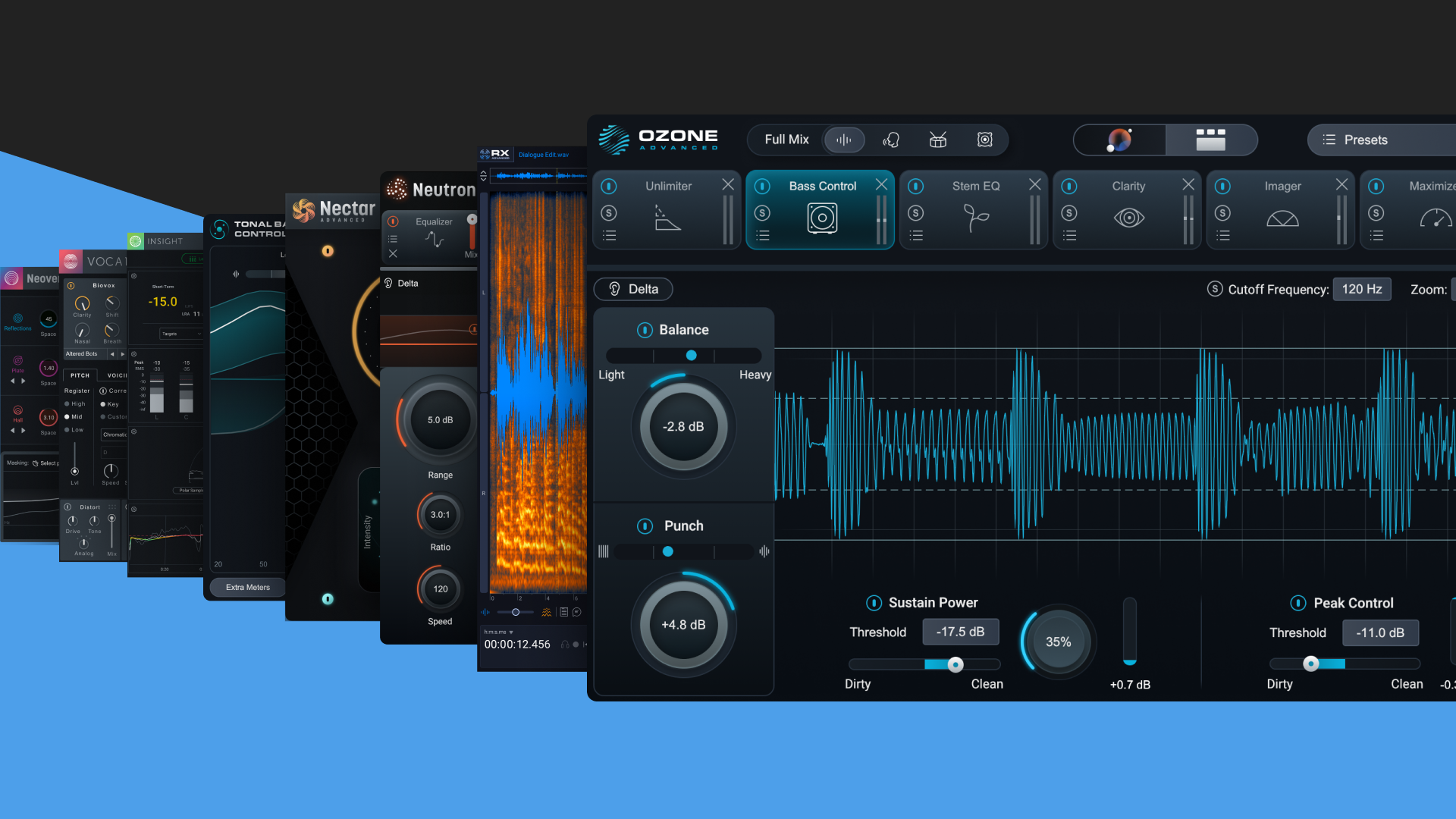Open the Clarity eye icon

tap(1129, 218)
